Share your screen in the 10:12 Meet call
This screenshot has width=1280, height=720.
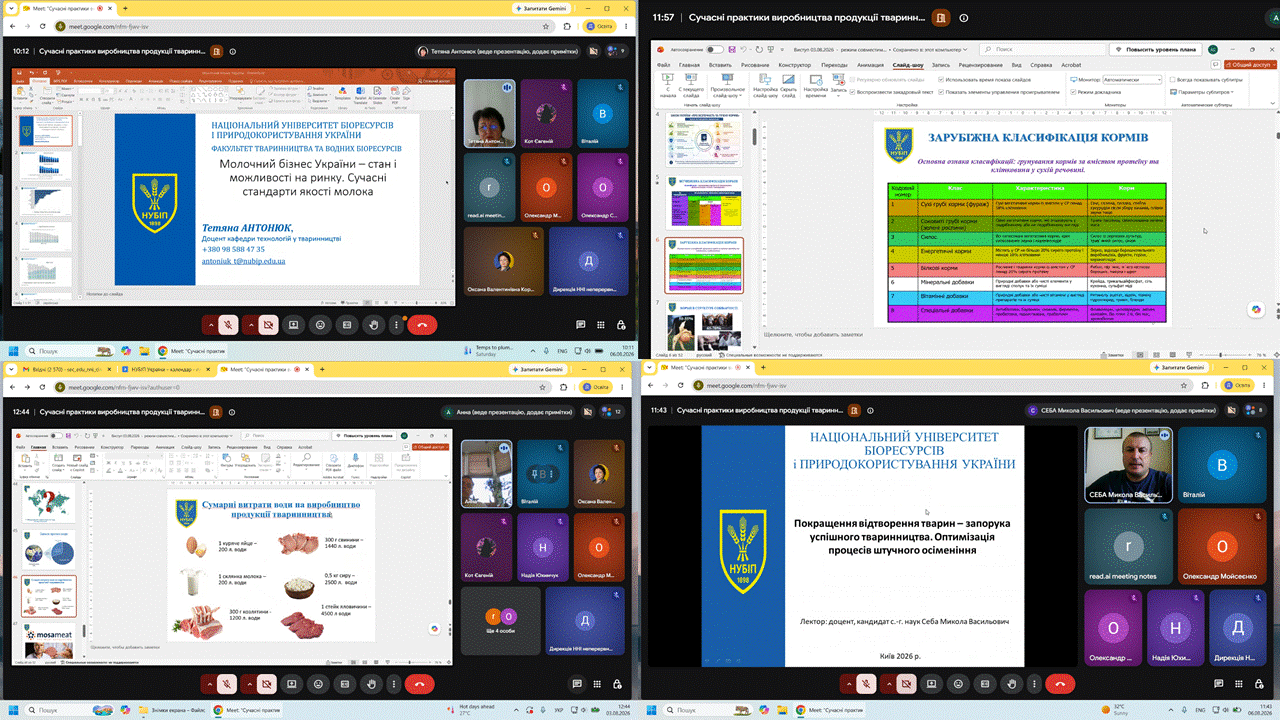pyautogui.click(x=294, y=324)
